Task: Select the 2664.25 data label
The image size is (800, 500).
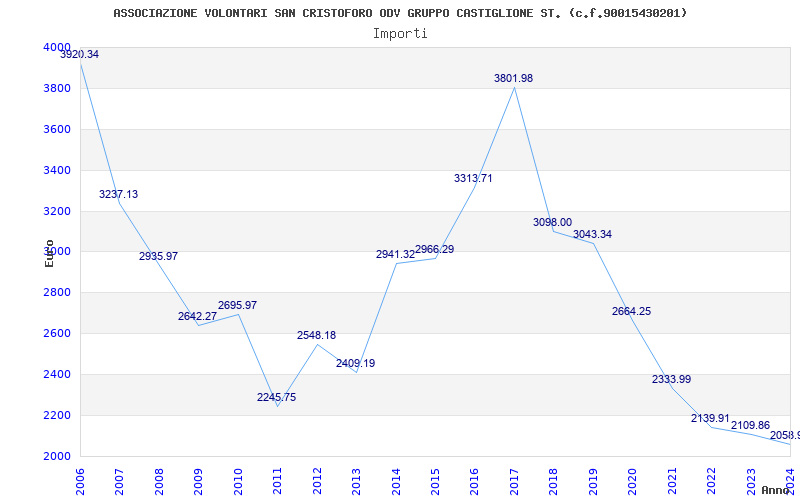Action: pos(632,311)
